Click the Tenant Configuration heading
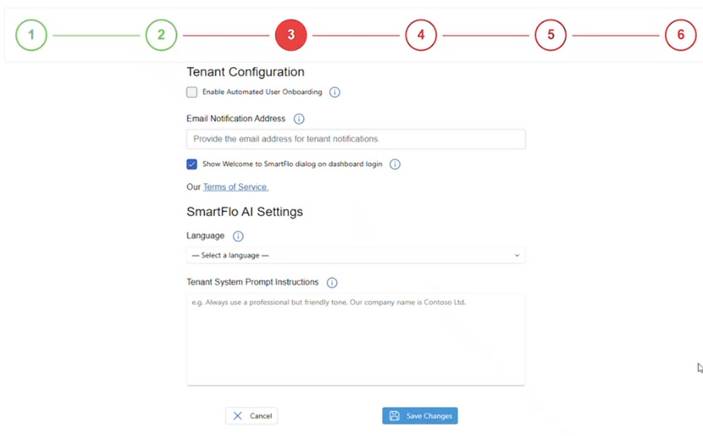The width and height of the screenshot is (703, 436). point(245,72)
